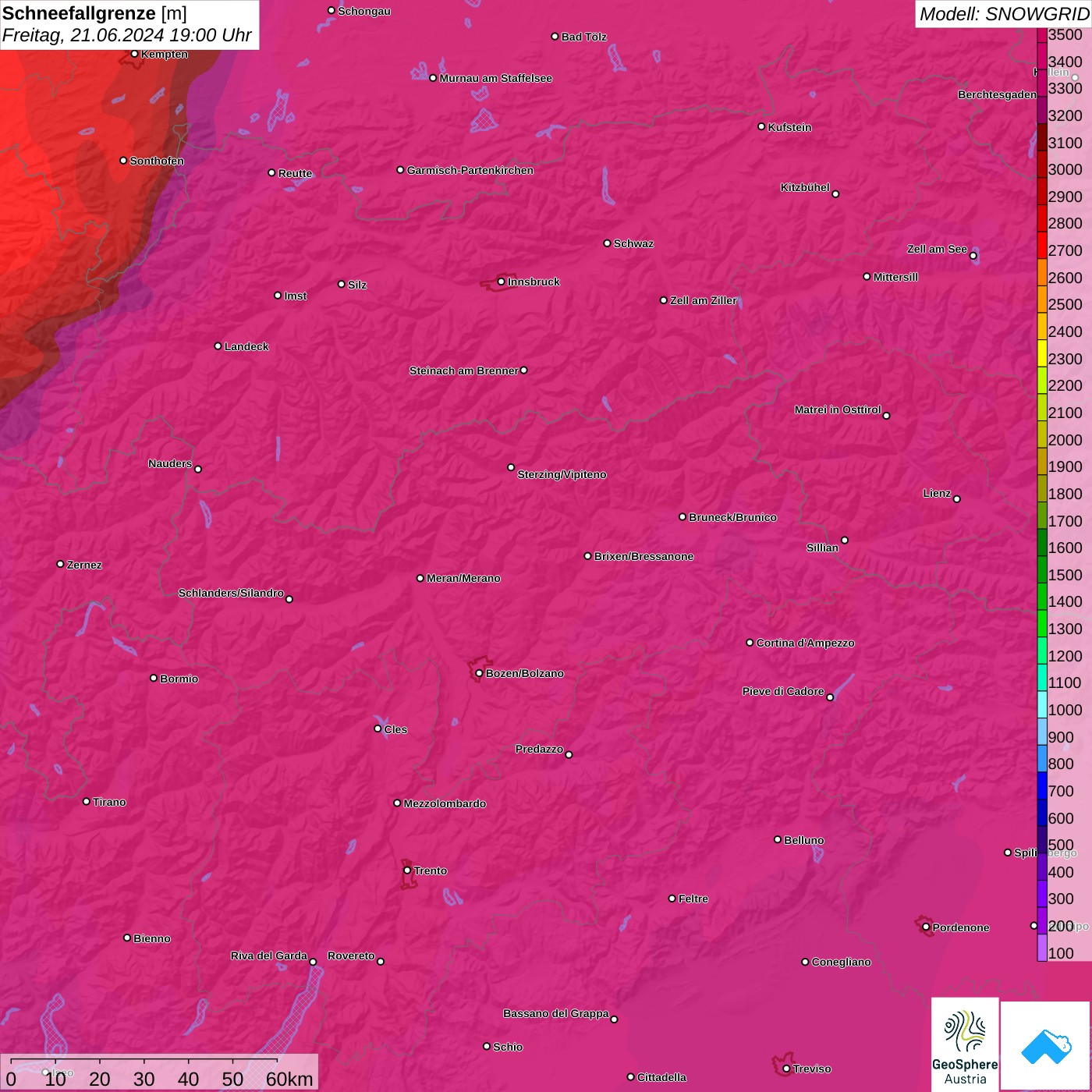Viewport: 1092px width, 1092px height.
Task: Click the 60km scale bar label
Action: click(289, 1079)
